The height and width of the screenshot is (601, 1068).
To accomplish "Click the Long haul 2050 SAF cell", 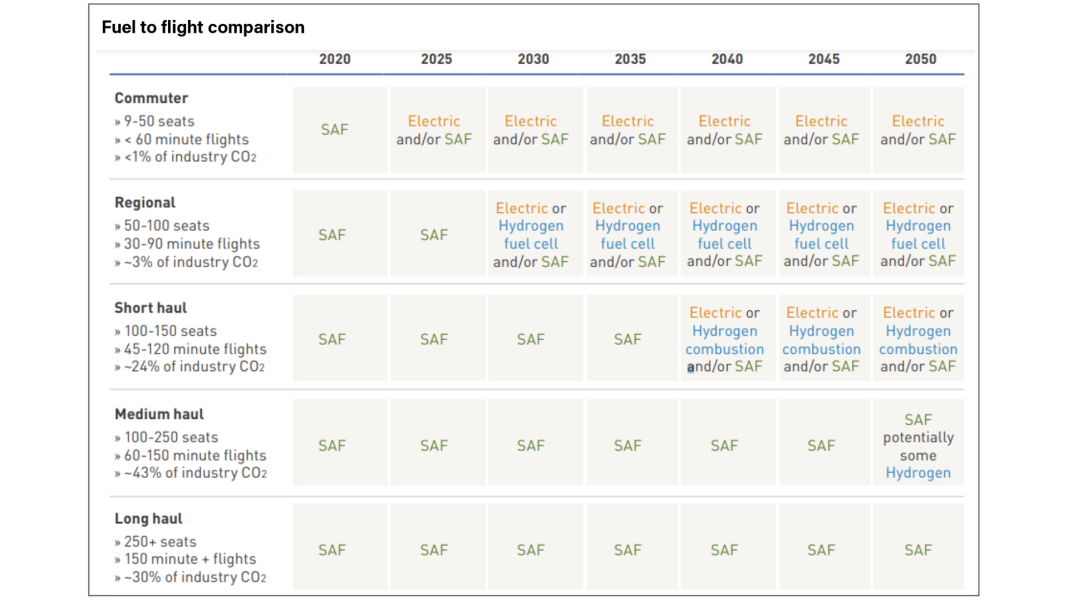I will click(x=918, y=550).
